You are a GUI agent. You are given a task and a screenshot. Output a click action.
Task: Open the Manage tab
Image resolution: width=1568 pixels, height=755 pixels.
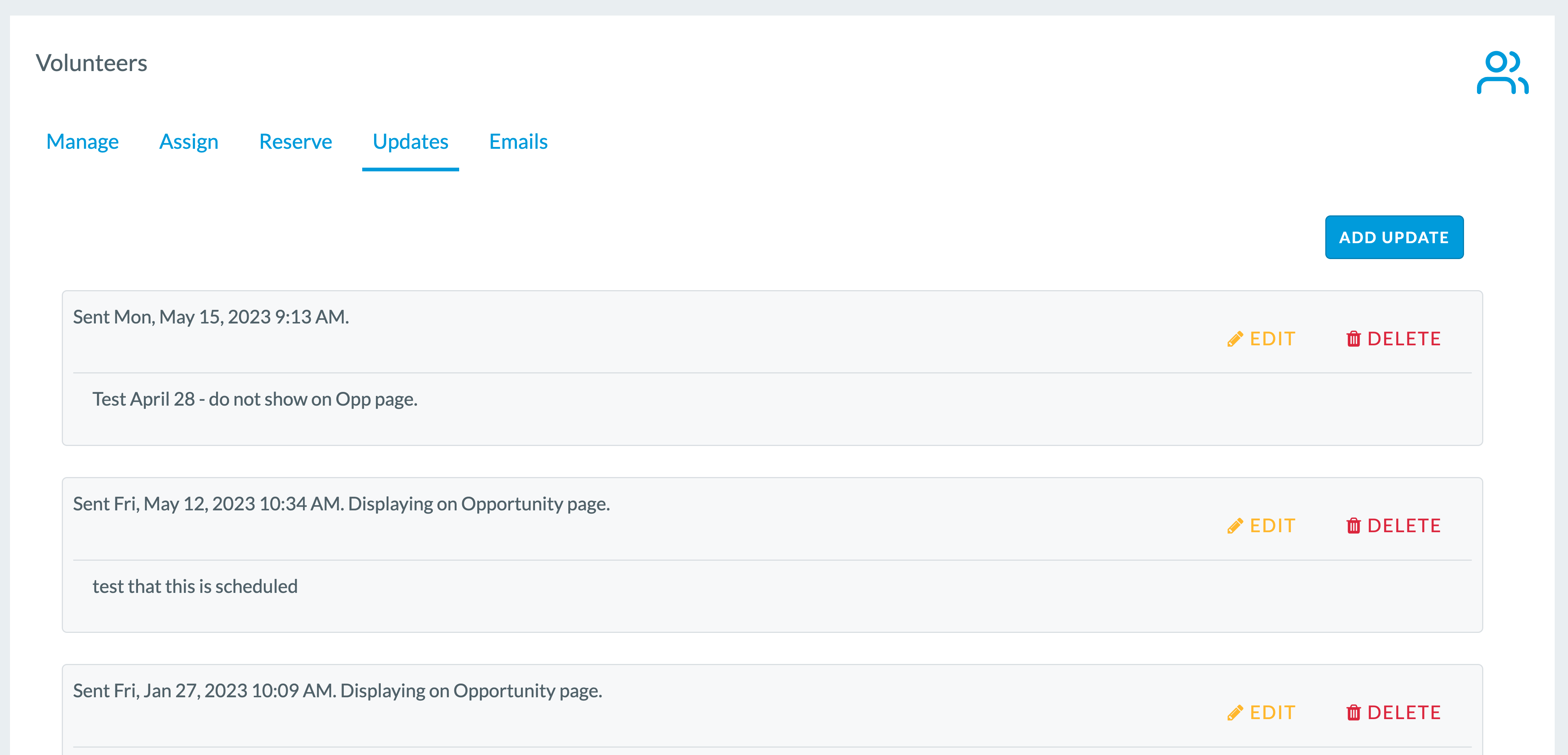(82, 141)
